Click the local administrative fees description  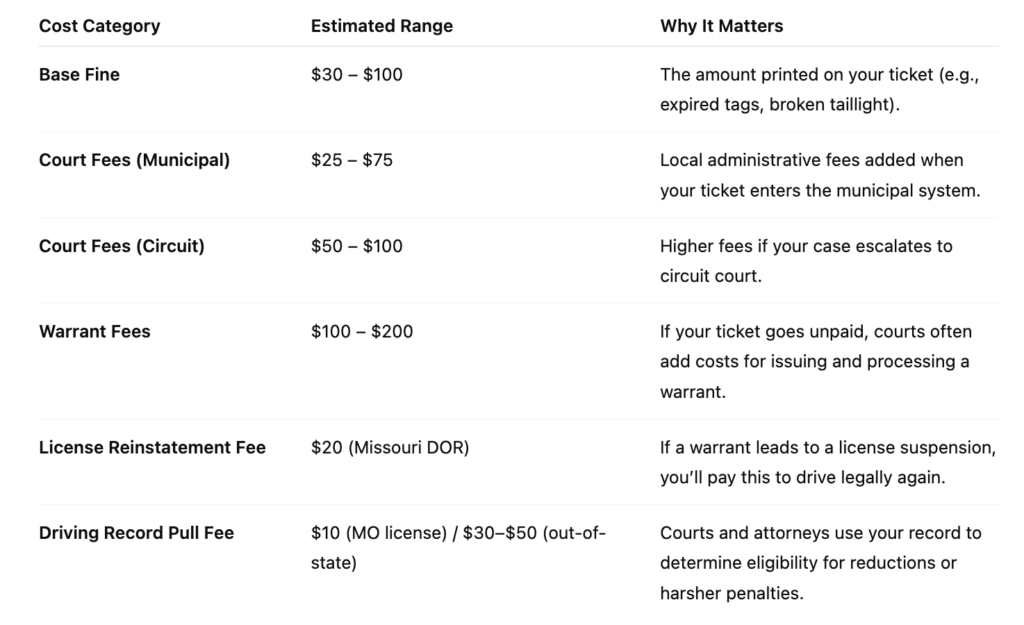tap(820, 175)
